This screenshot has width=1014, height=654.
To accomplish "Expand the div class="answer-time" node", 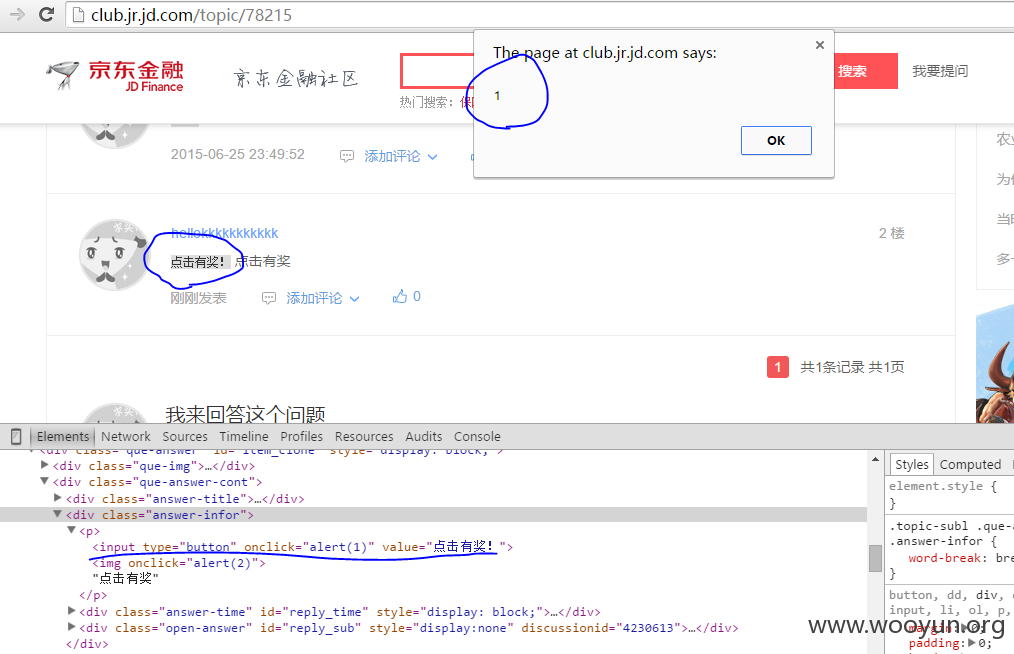I will click(x=72, y=610).
